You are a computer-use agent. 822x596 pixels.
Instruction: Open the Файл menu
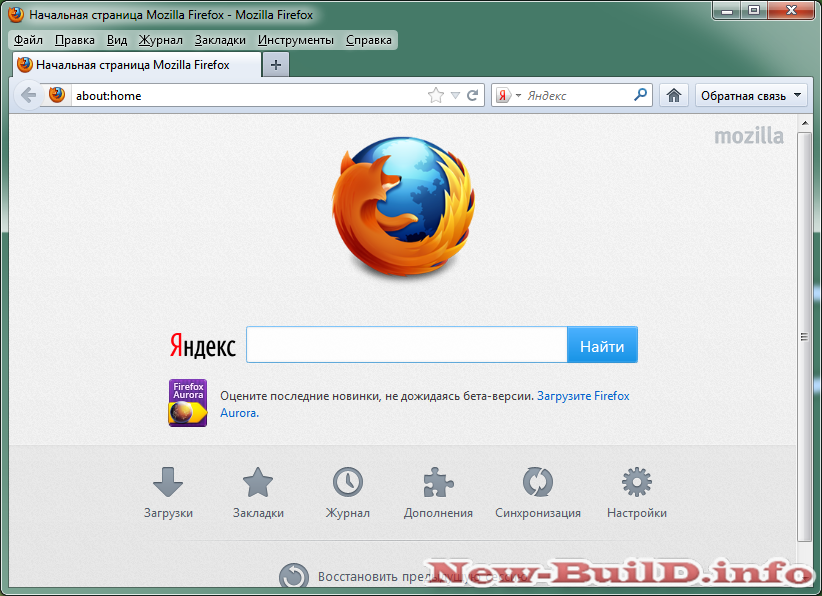point(28,40)
